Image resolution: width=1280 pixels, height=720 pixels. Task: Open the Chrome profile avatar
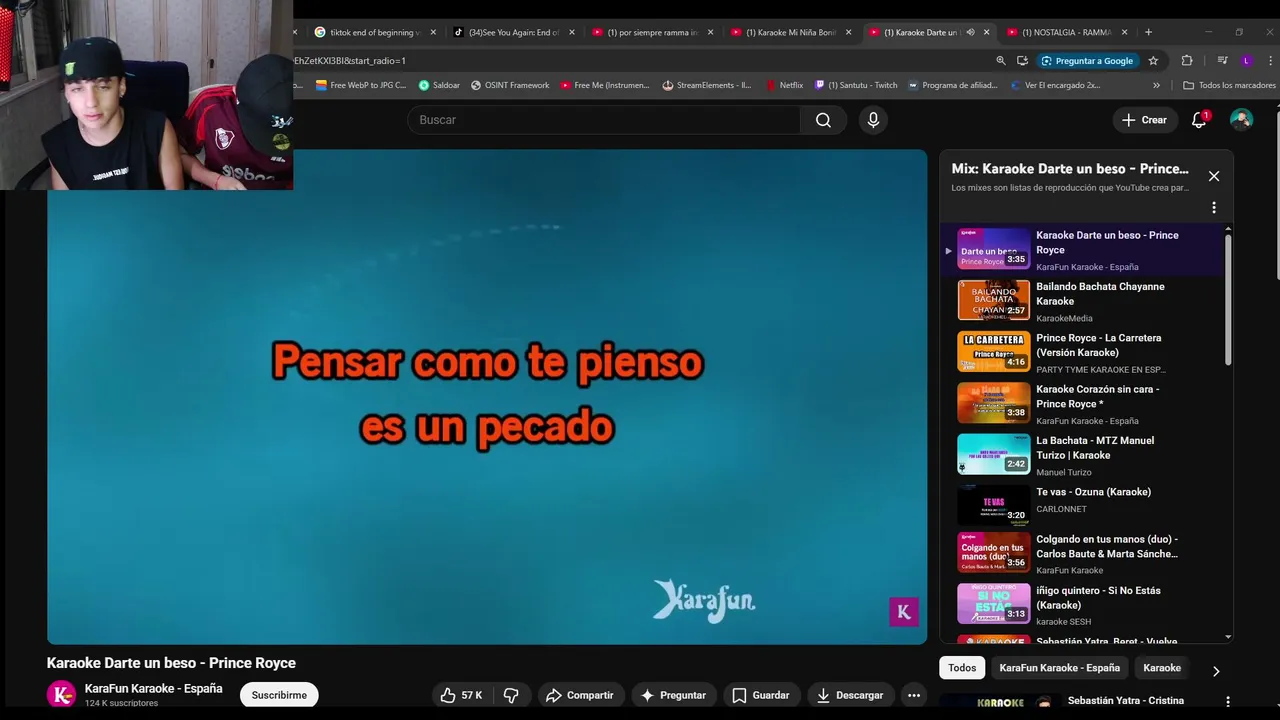[1246, 61]
